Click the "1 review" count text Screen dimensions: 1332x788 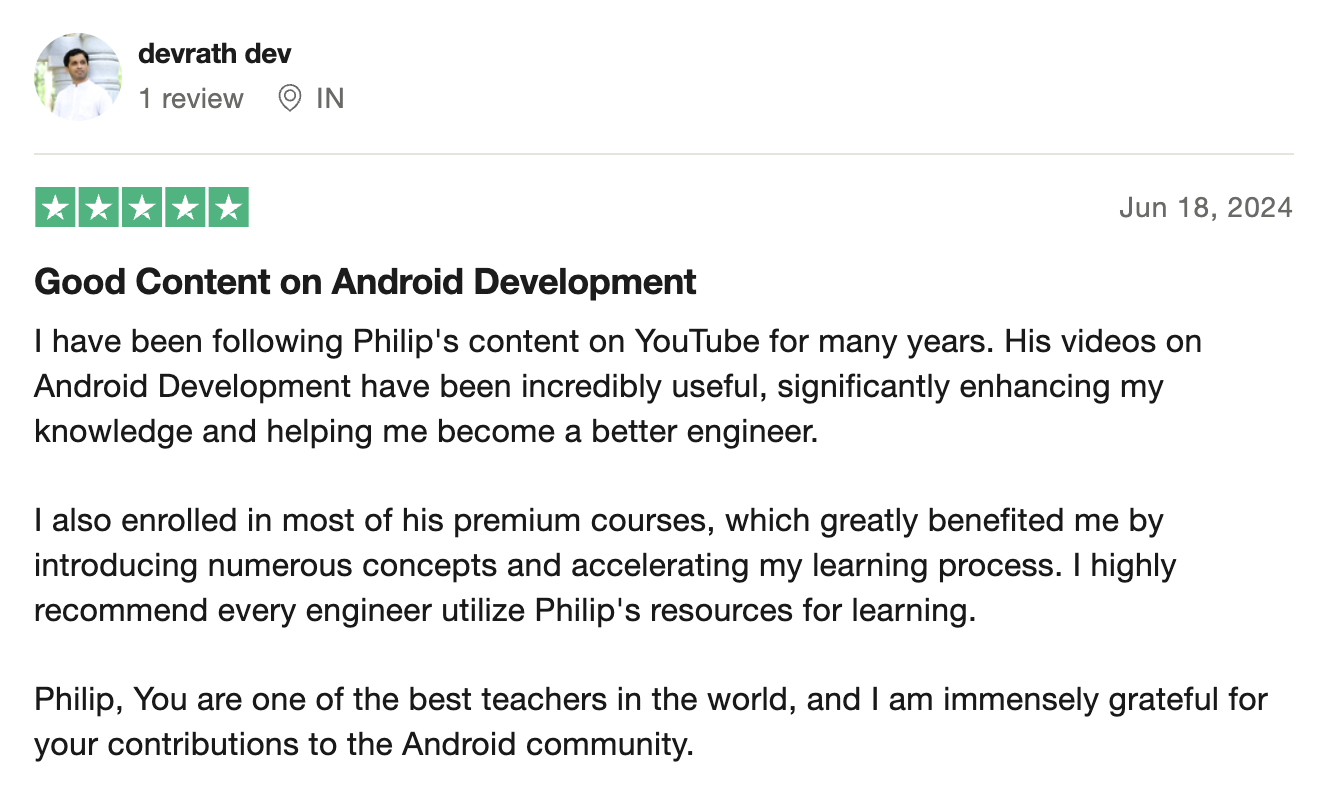pos(191,98)
